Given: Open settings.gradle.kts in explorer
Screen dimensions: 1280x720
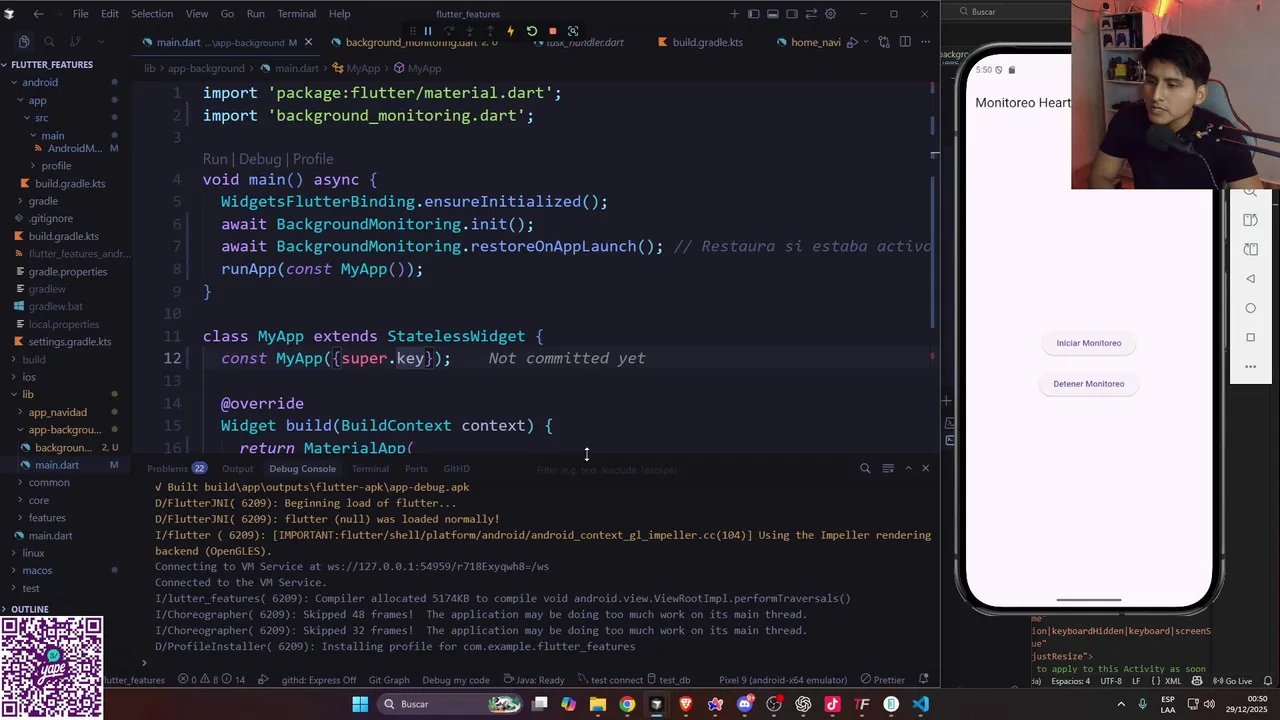Looking at the screenshot, I should (x=69, y=342).
